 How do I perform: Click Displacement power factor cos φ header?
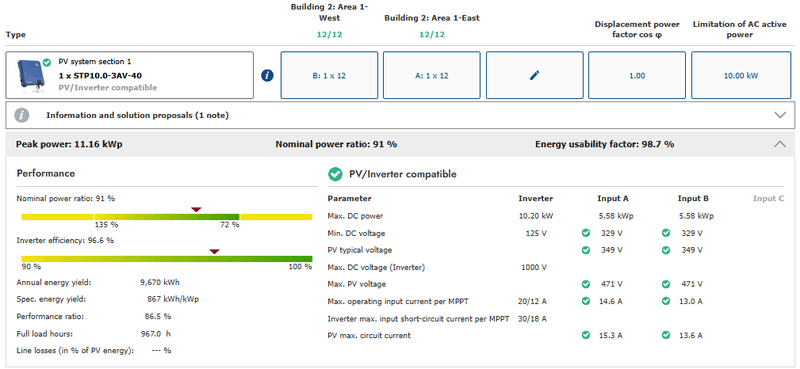tap(637, 30)
